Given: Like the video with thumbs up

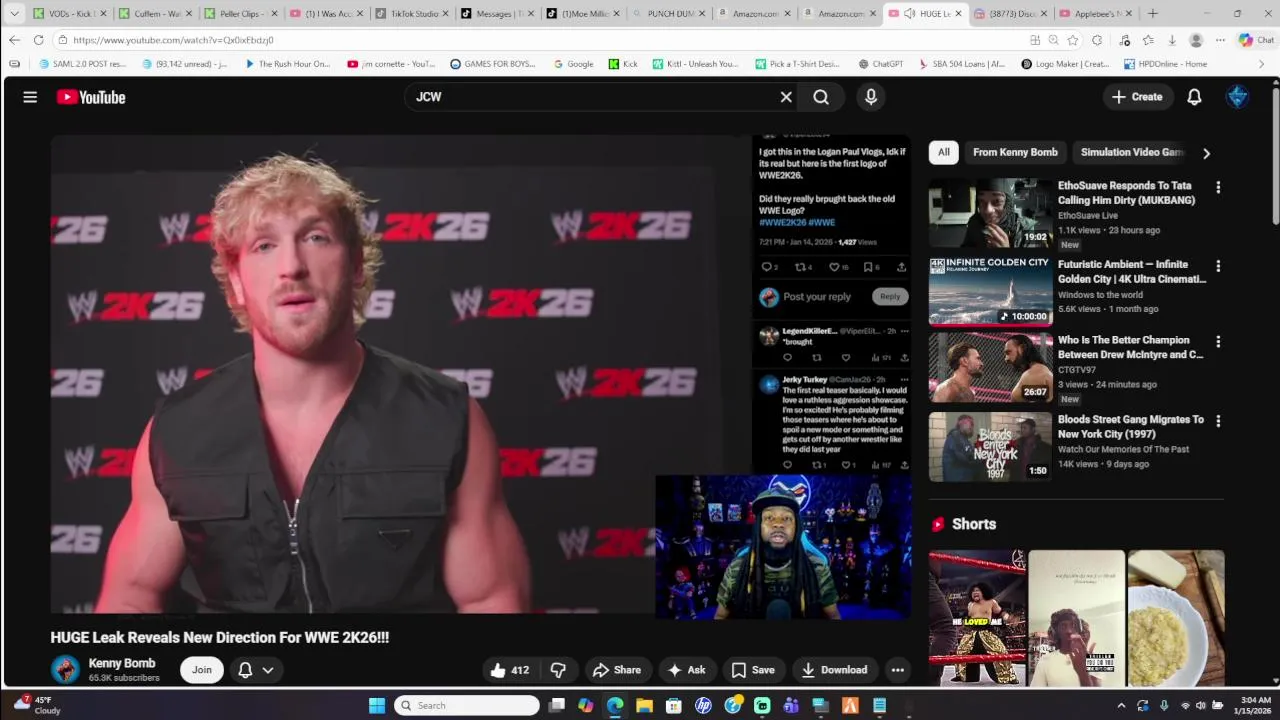Looking at the screenshot, I should point(510,670).
